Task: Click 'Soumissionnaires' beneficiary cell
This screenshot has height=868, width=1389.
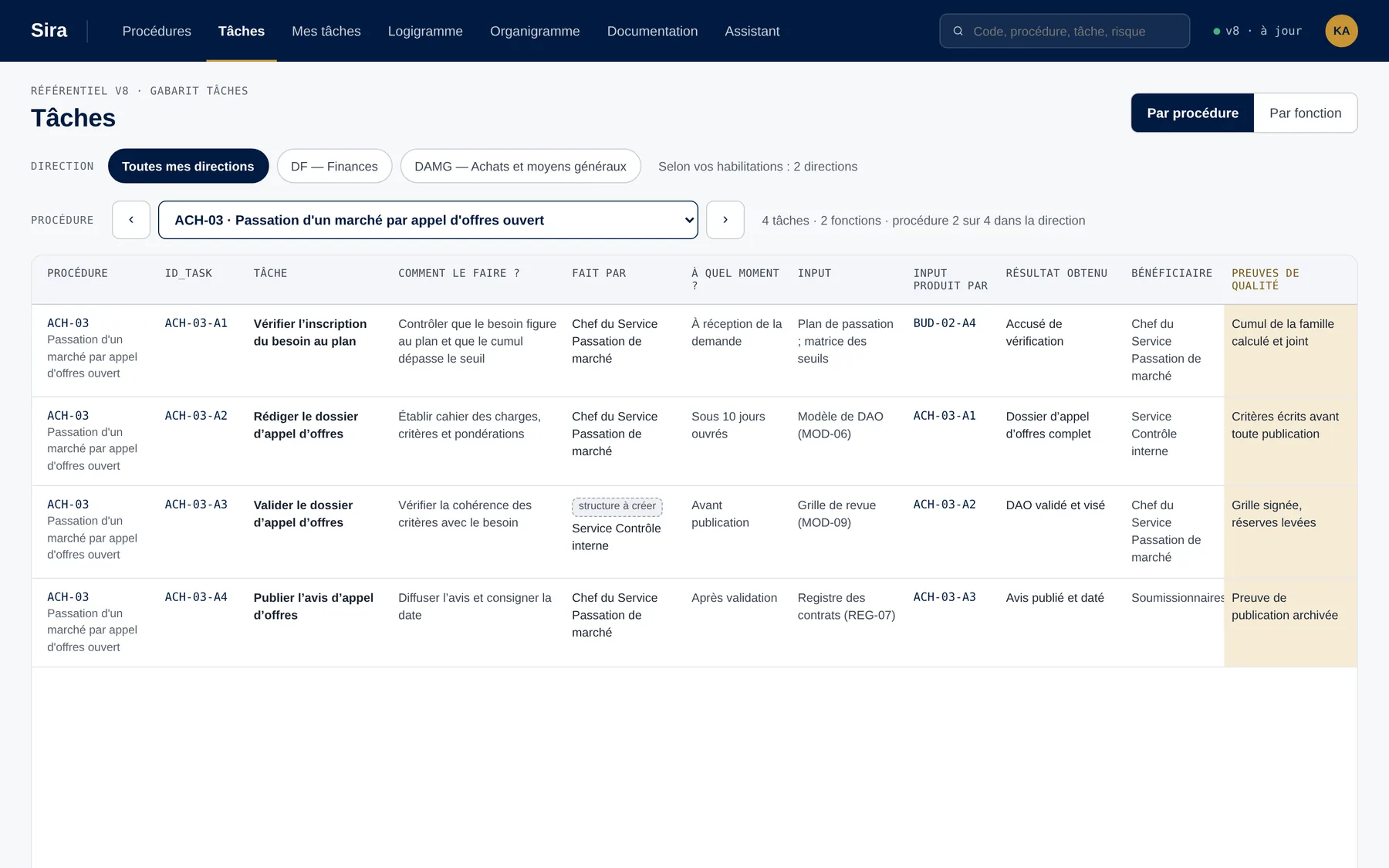Action: point(1178,598)
